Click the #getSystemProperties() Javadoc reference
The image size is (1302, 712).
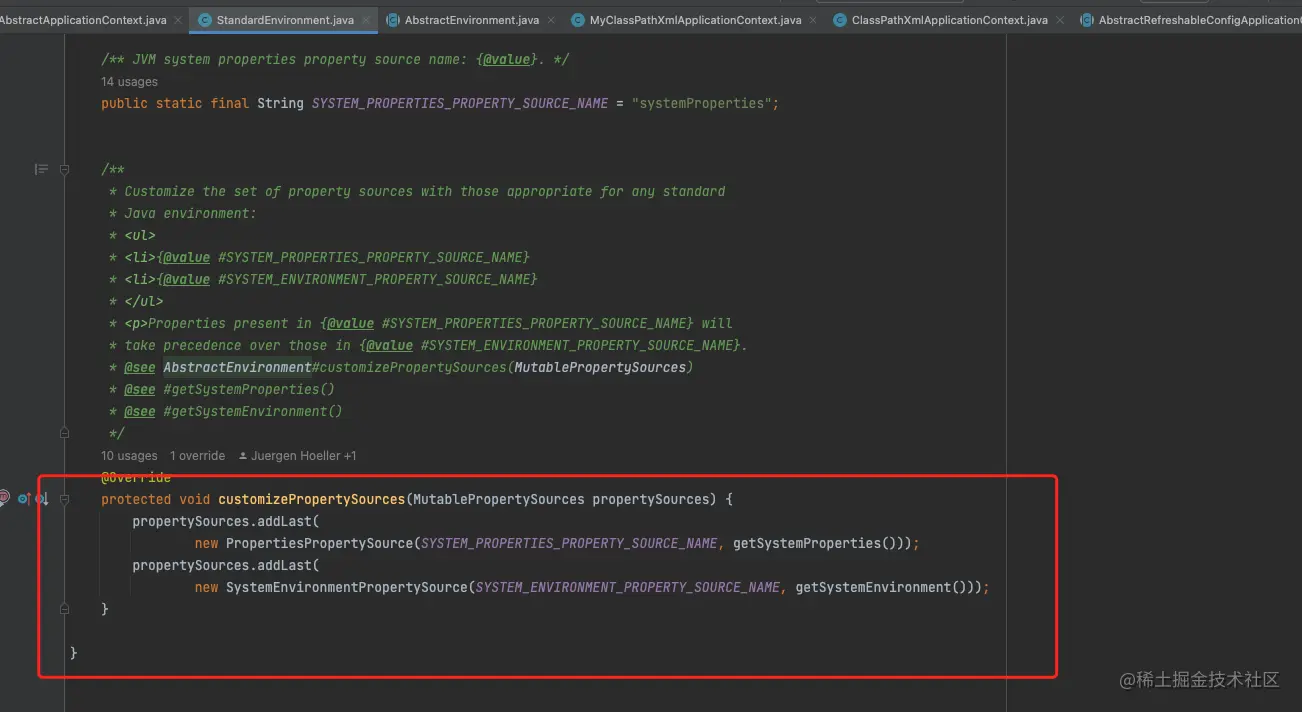pos(249,389)
